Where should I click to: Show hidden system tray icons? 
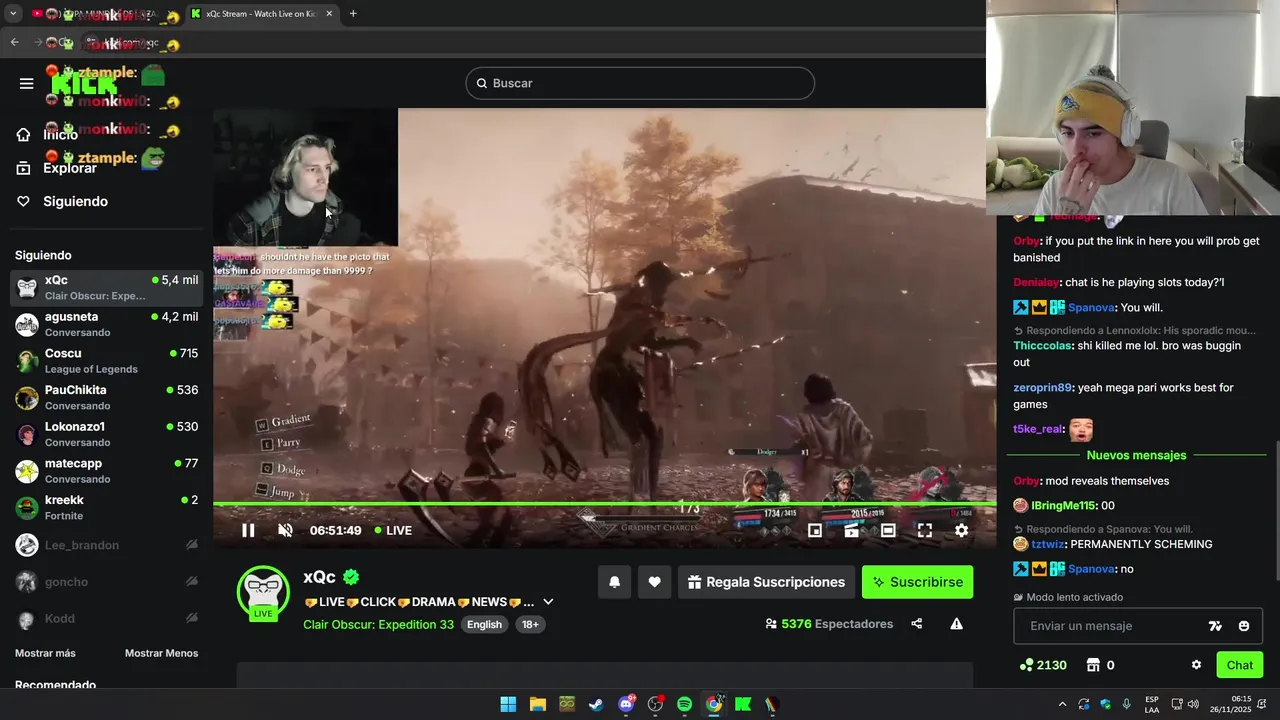pyautogui.click(x=1062, y=704)
